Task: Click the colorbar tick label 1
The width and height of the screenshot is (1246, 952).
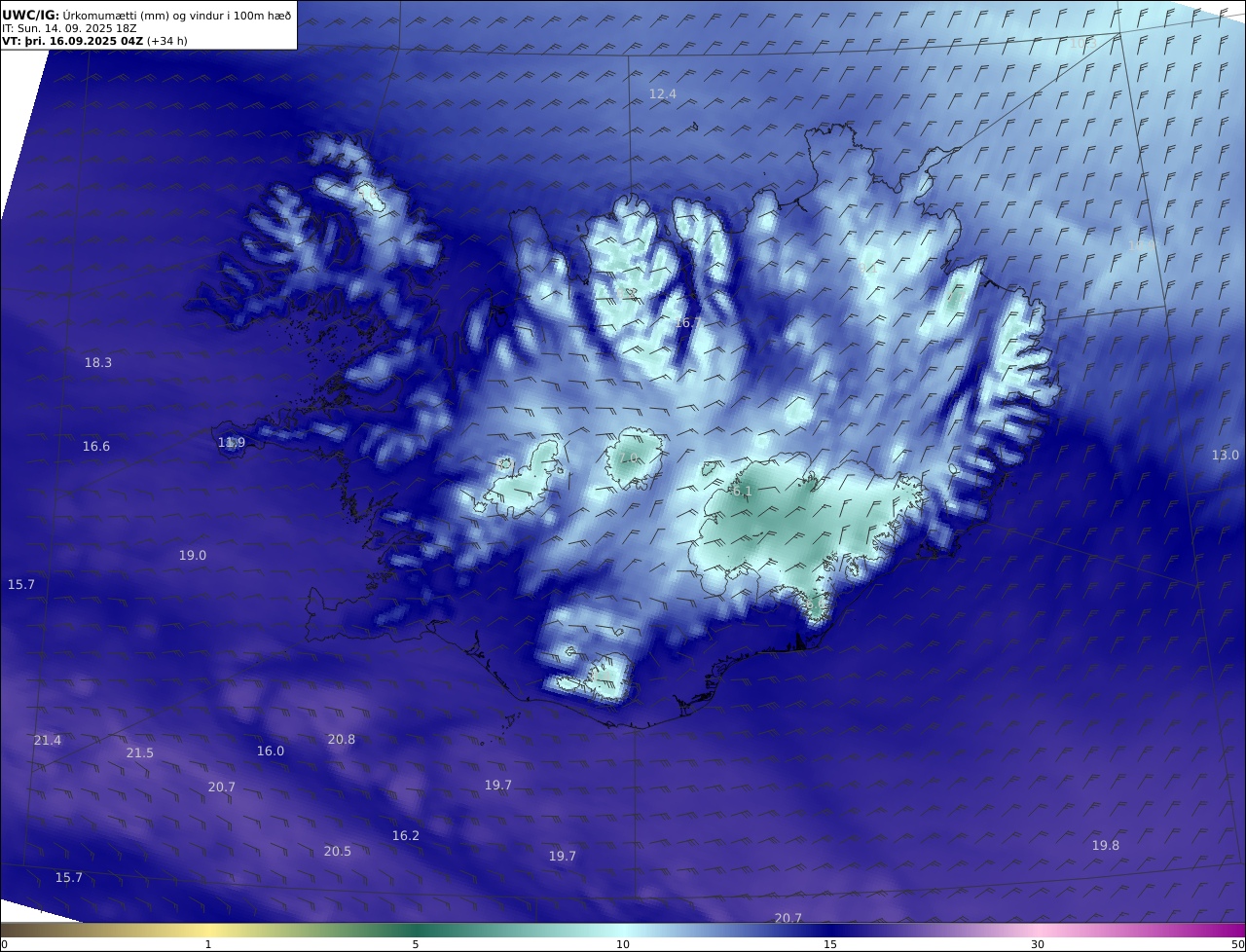Action: click(x=208, y=944)
